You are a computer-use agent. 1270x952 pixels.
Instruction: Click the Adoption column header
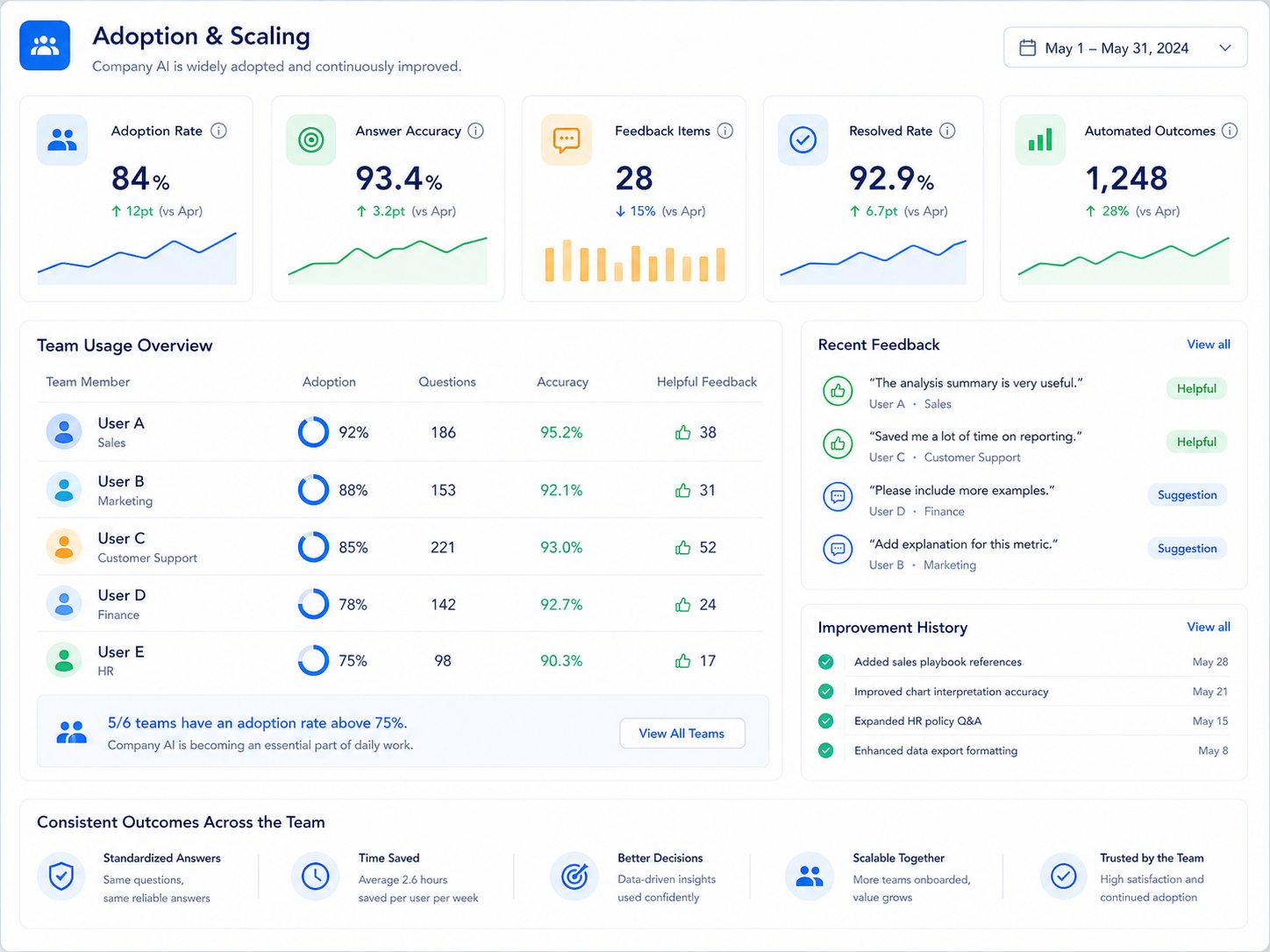coord(329,382)
